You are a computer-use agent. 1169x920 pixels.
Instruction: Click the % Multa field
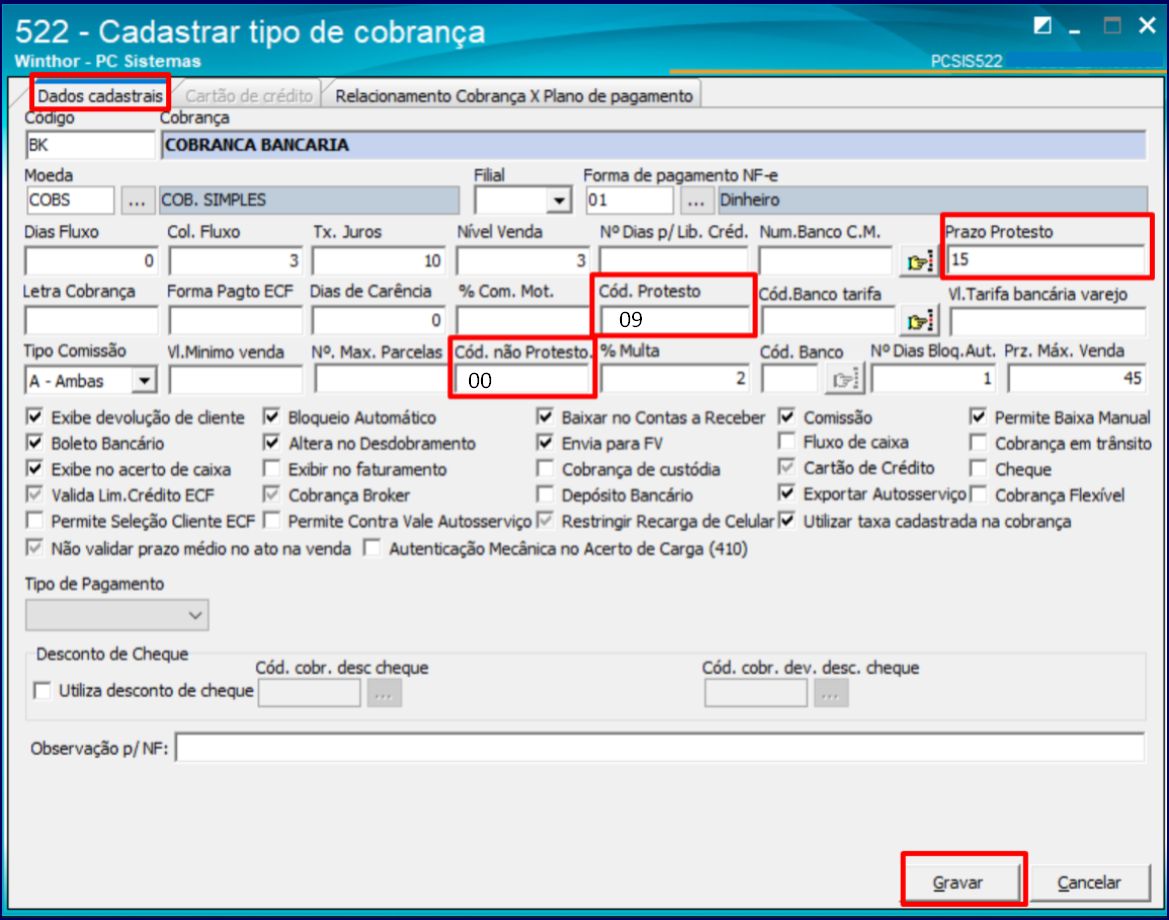(675, 379)
